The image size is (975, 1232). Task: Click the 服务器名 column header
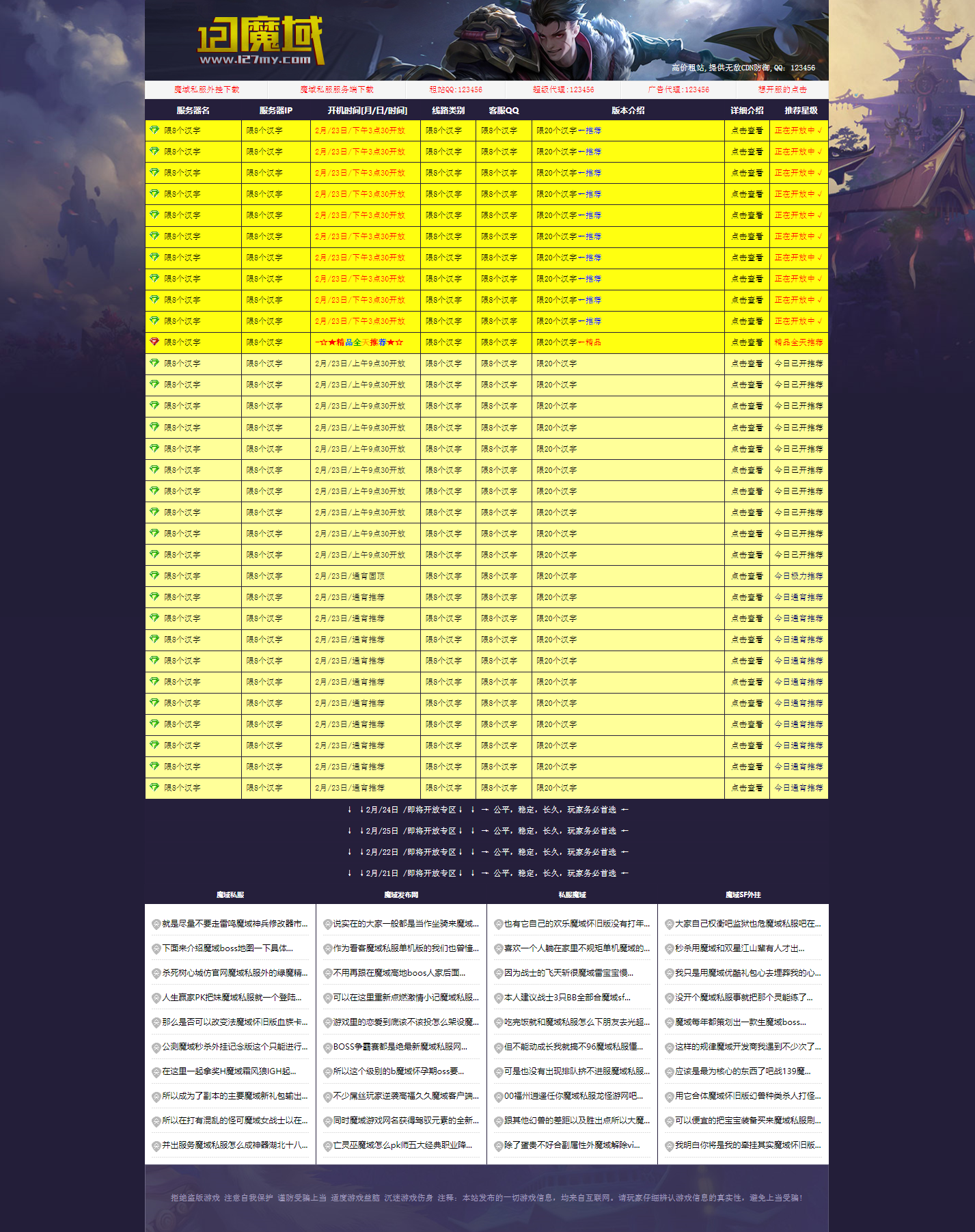point(193,111)
